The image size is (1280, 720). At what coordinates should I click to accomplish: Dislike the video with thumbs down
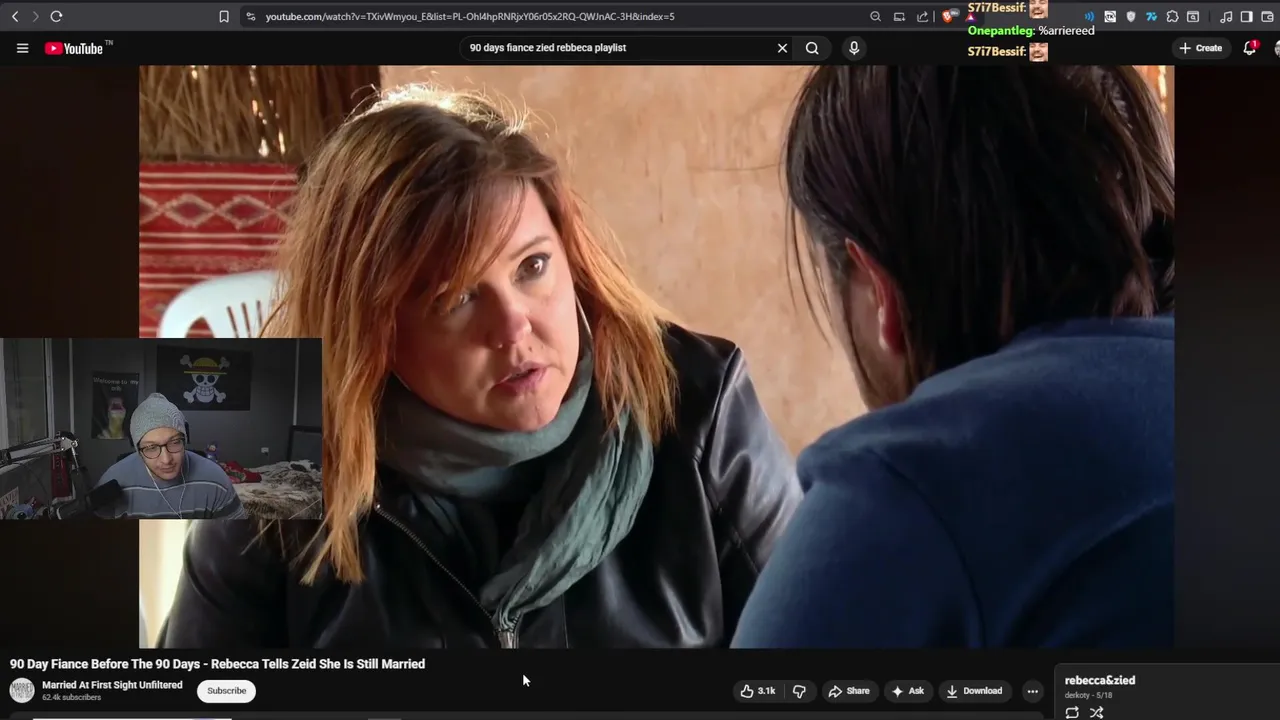pos(799,691)
